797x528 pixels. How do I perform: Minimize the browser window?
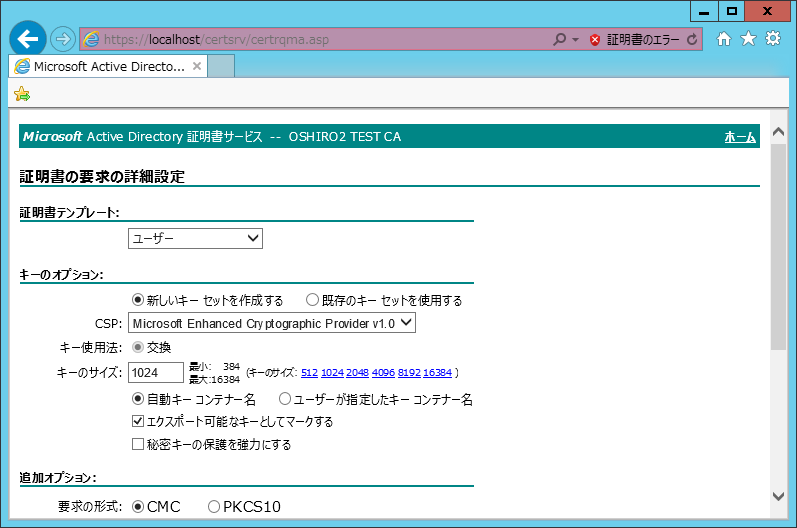[x=704, y=11]
